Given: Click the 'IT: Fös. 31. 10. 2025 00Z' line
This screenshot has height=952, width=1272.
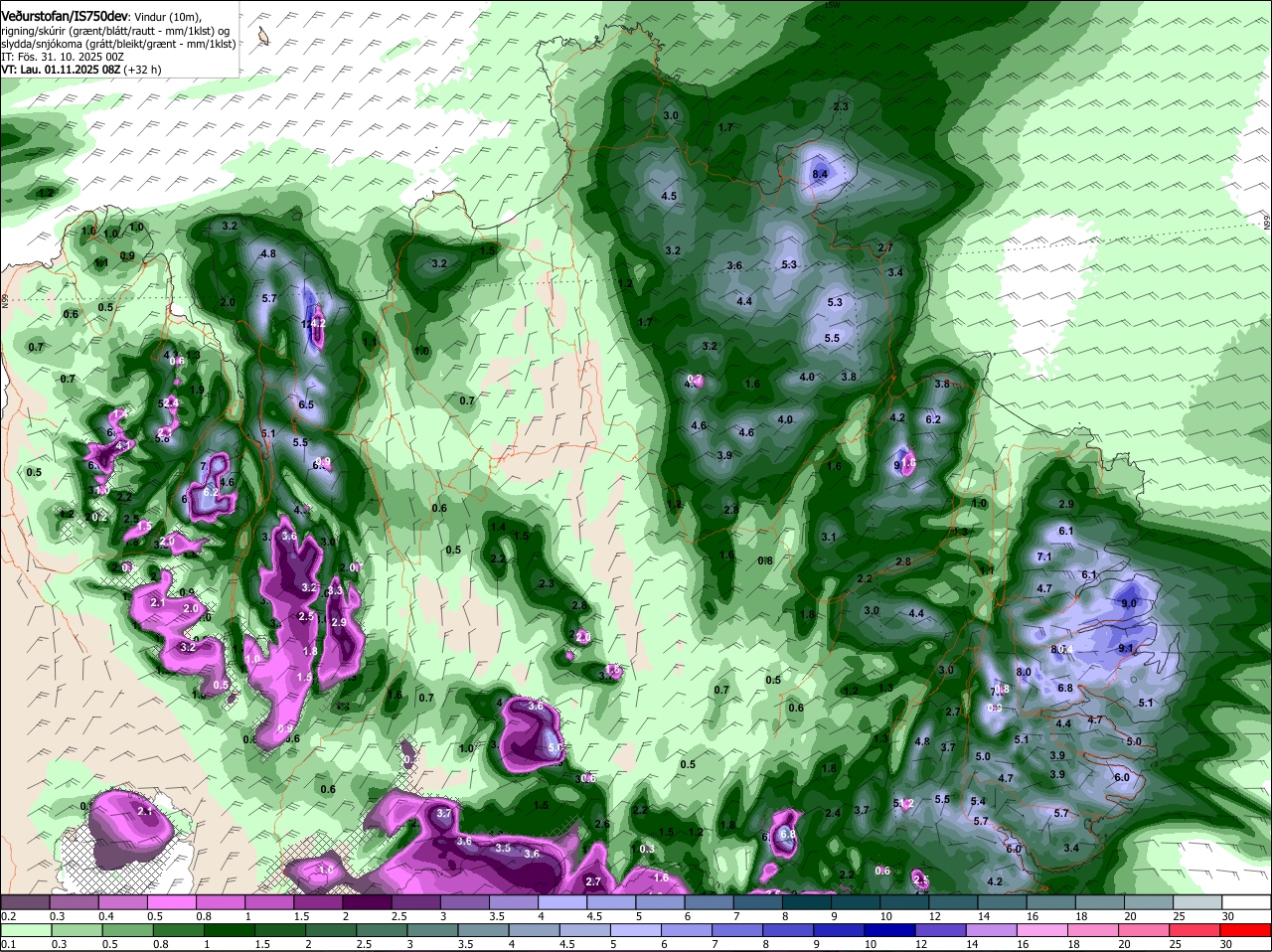Looking at the screenshot, I should [63, 57].
